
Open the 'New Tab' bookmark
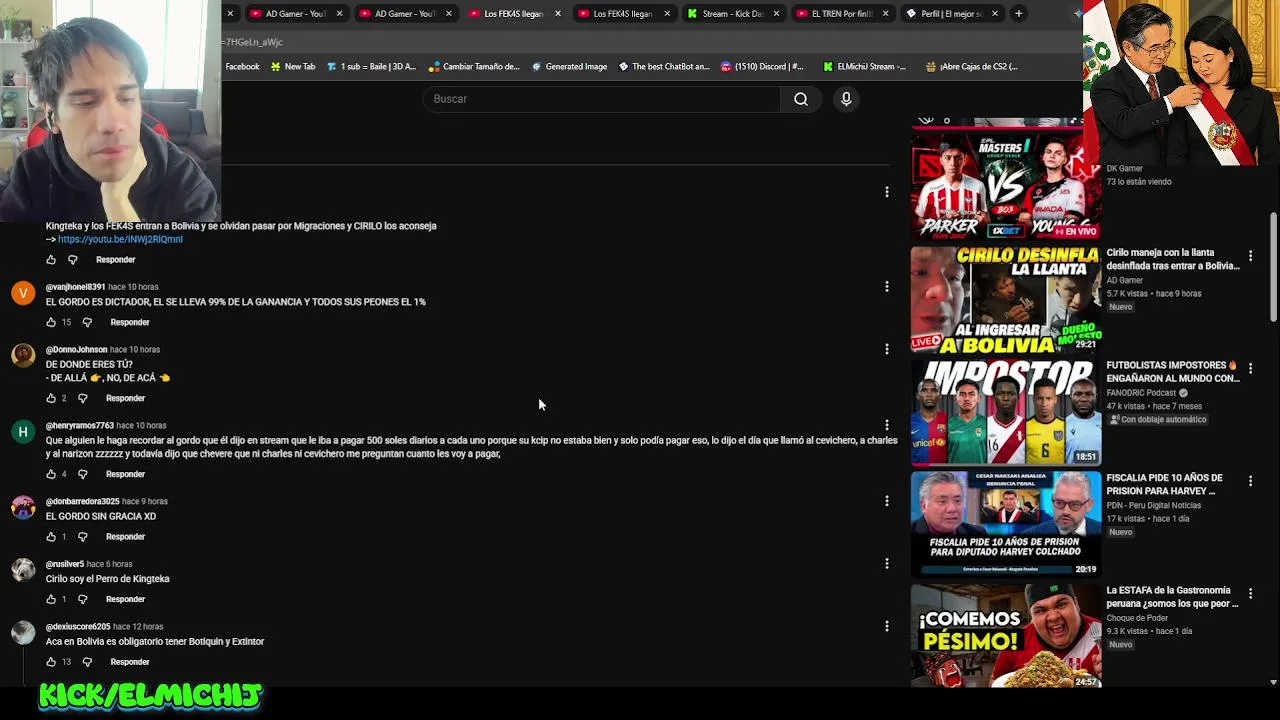[x=293, y=67]
